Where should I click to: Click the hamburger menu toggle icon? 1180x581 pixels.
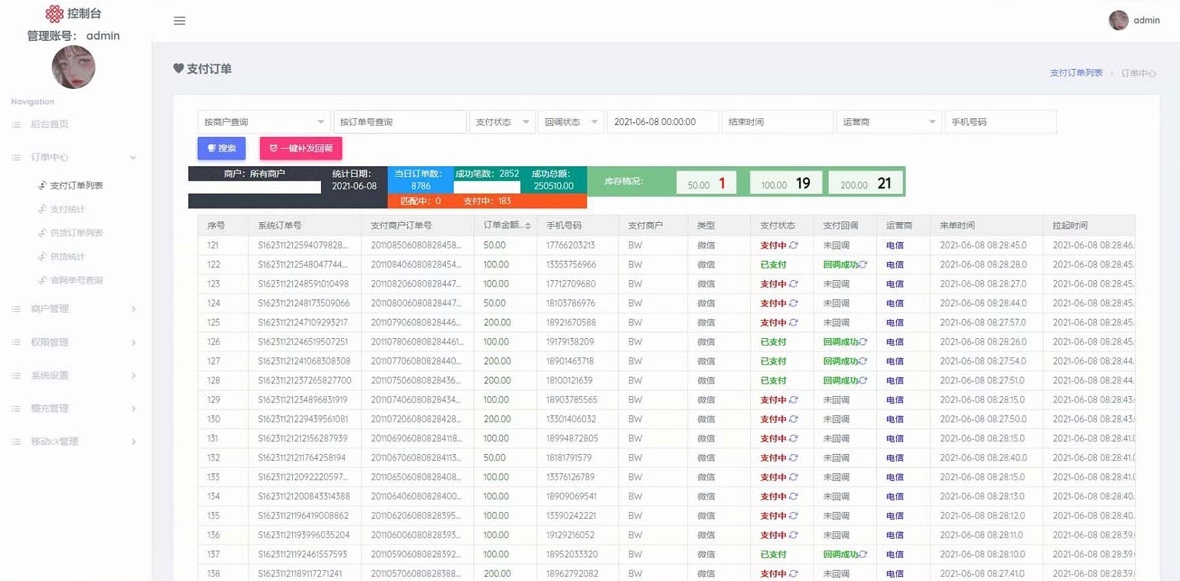(x=179, y=20)
